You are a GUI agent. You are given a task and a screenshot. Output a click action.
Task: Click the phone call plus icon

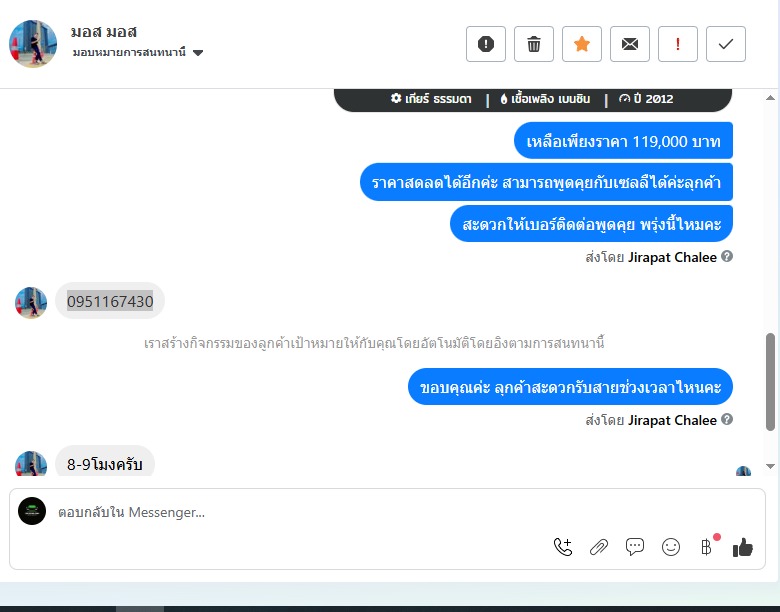pos(563,547)
